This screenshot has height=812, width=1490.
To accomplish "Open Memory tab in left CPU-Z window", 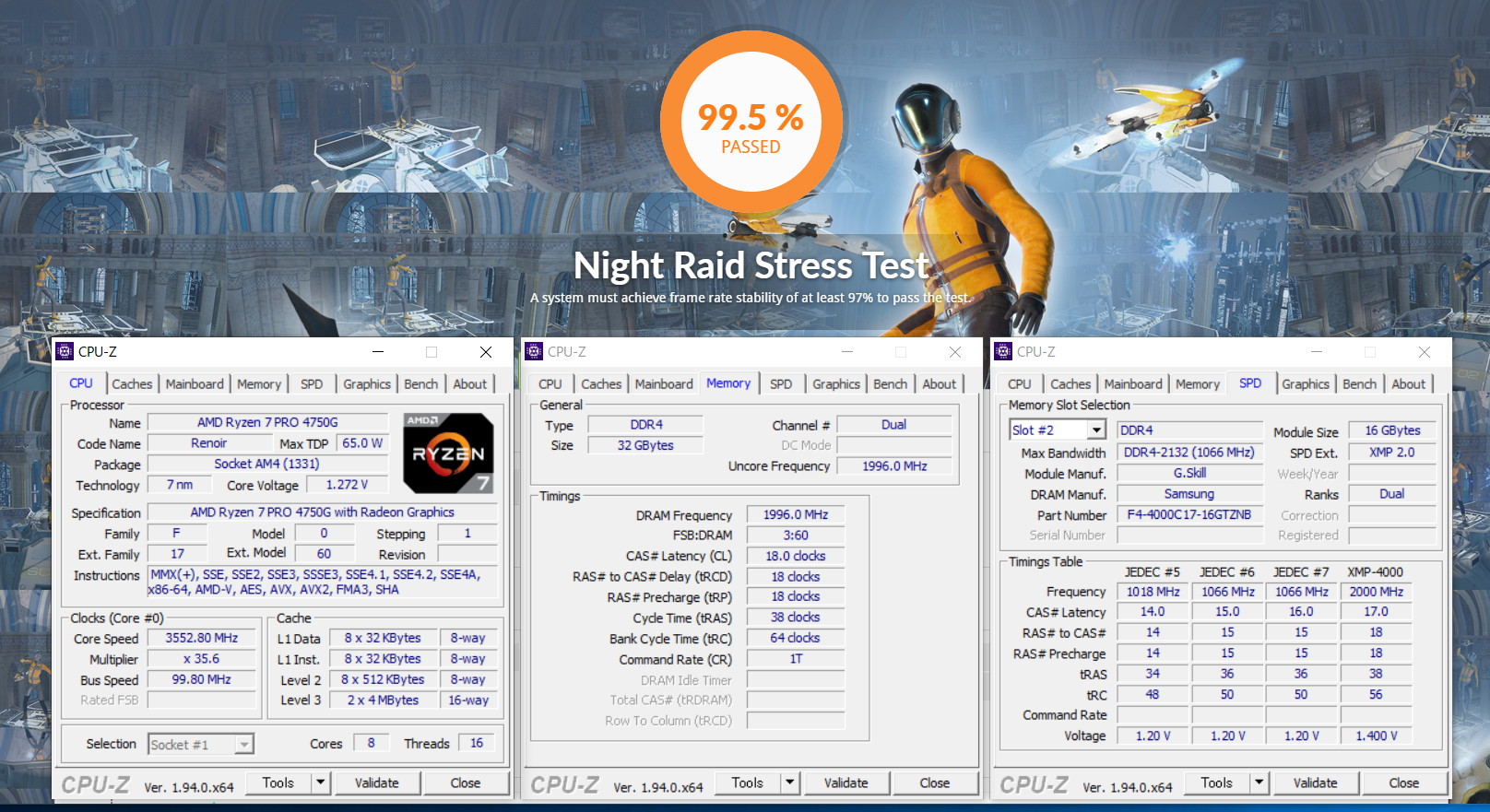I will pos(259,384).
